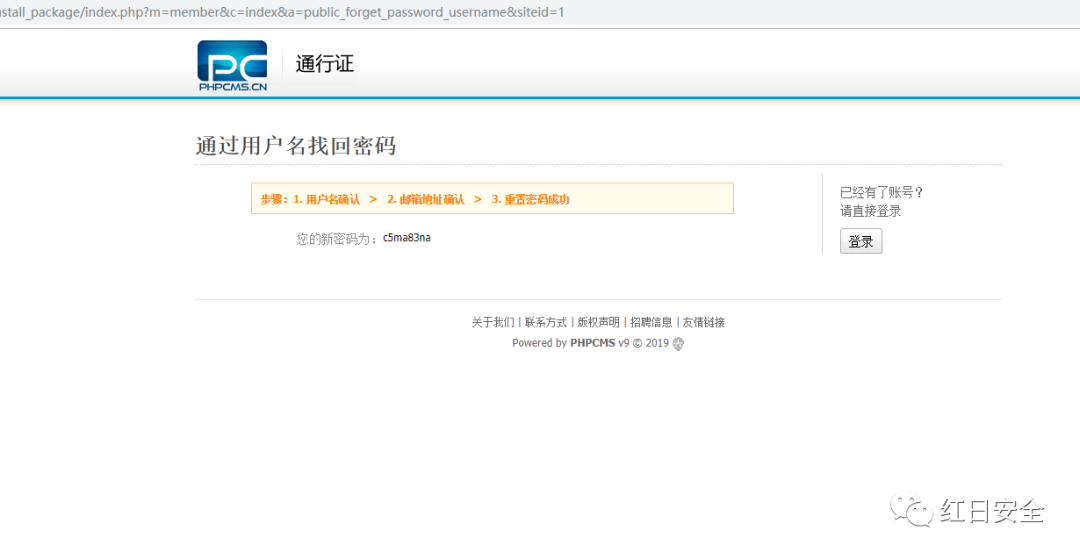Click the 已经有了账号? text
1080x559 pixels.
click(x=881, y=192)
